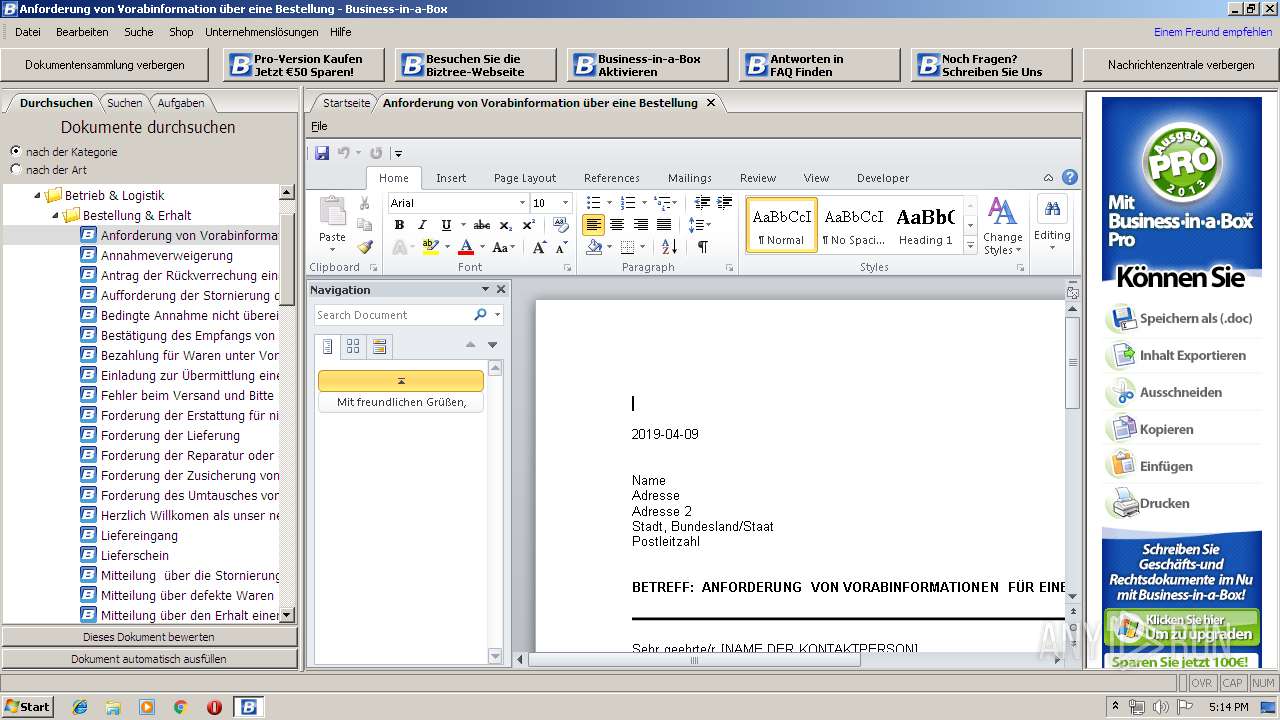Apply Subscript formatting
The image size is (1280, 720).
(x=505, y=225)
